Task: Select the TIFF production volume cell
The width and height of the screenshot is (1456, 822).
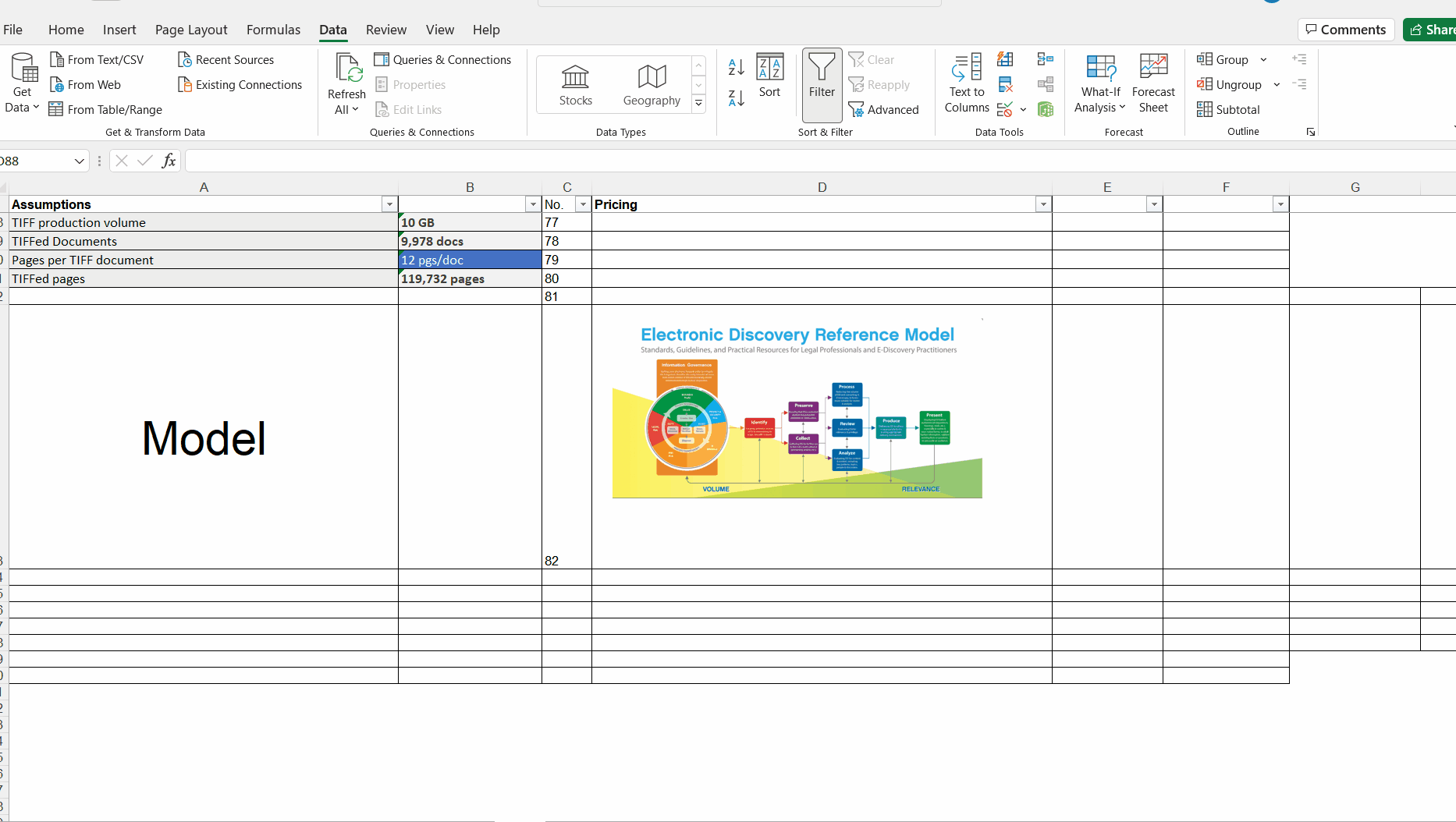Action: click(x=204, y=222)
